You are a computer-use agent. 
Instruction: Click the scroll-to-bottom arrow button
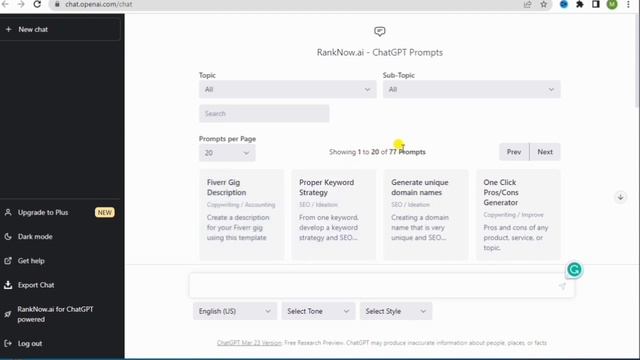tap(620, 197)
